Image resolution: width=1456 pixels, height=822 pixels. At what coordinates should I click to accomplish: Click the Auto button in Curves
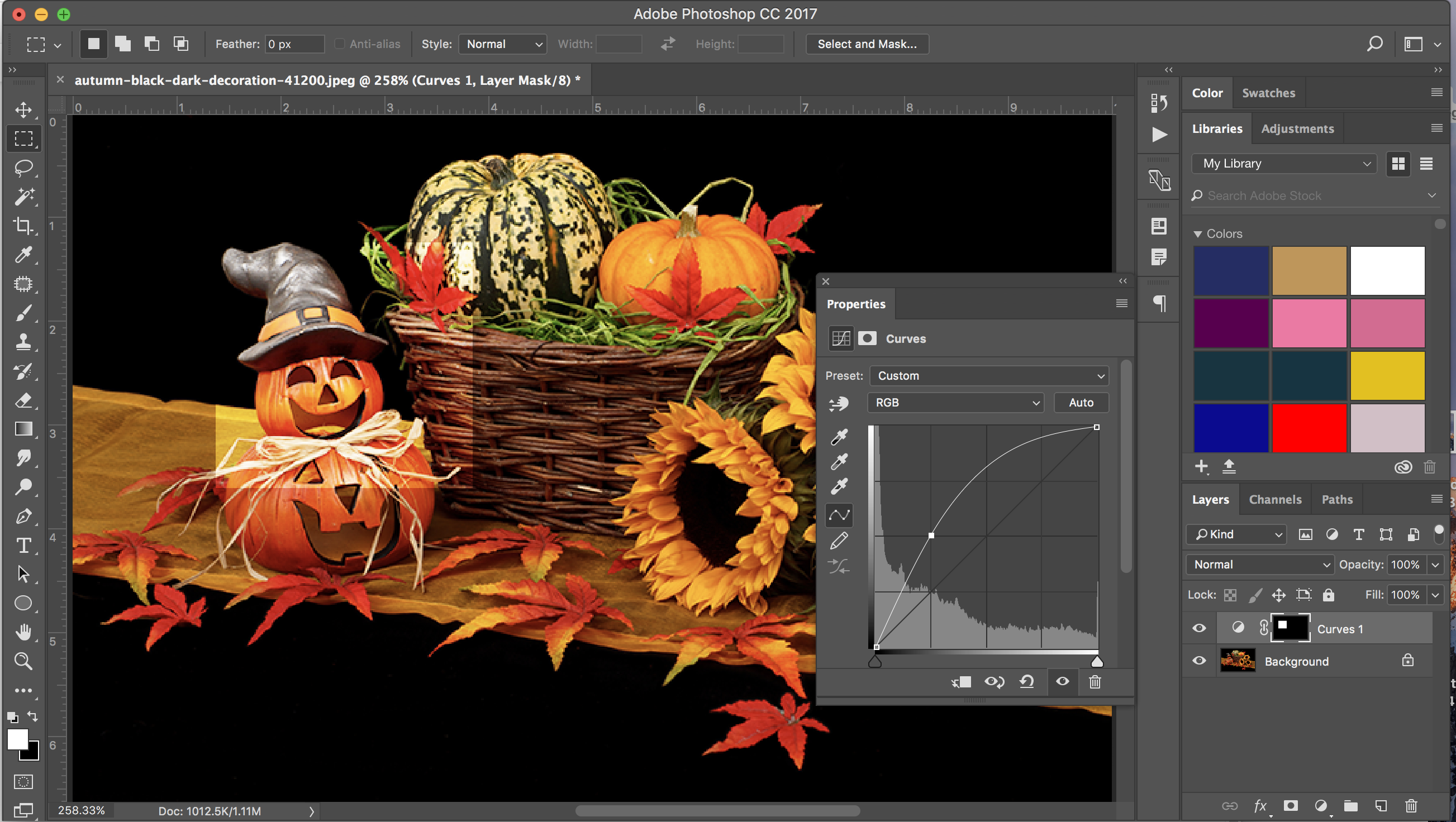click(1081, 403)
